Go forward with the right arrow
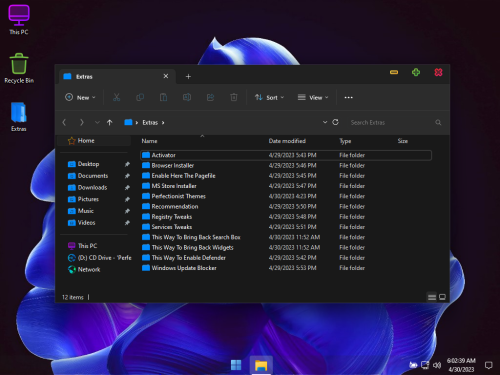Viewport: 500px width, 375px height. tap(82, 122)
